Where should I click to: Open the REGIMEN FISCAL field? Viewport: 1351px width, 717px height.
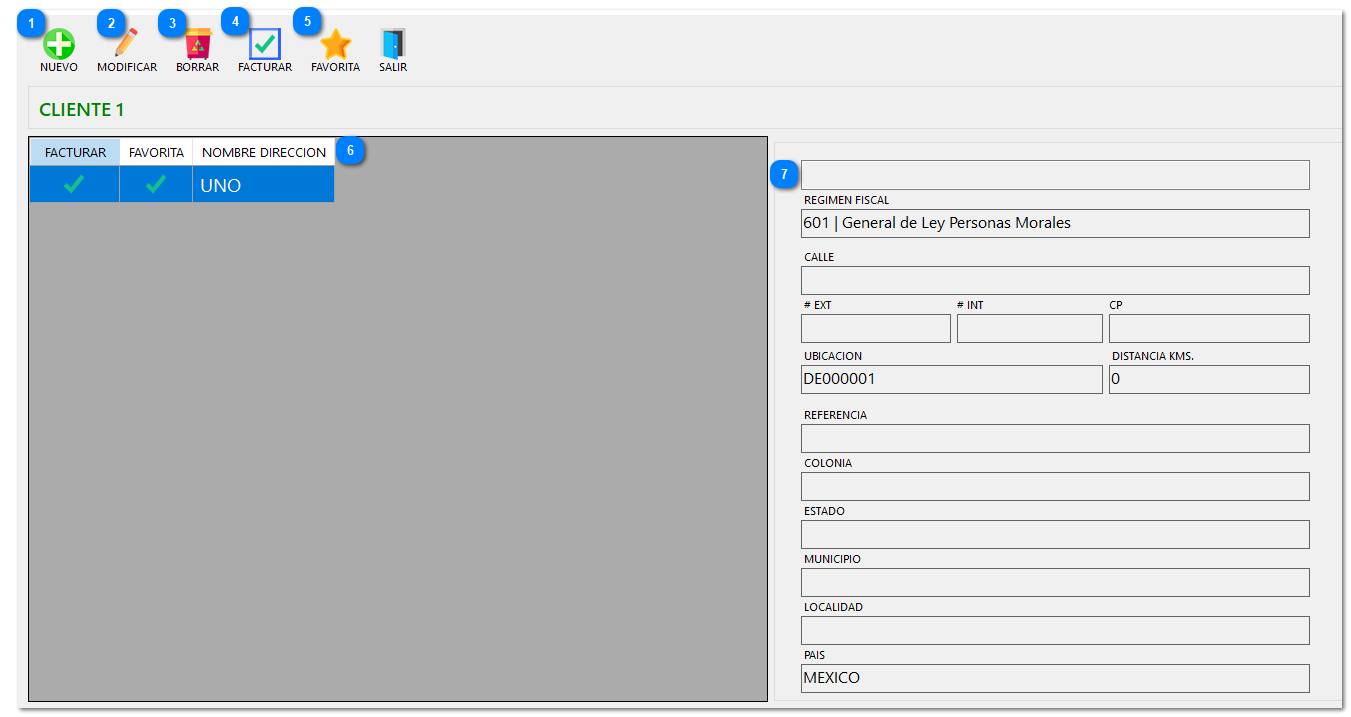click(x=1054, y=223)
